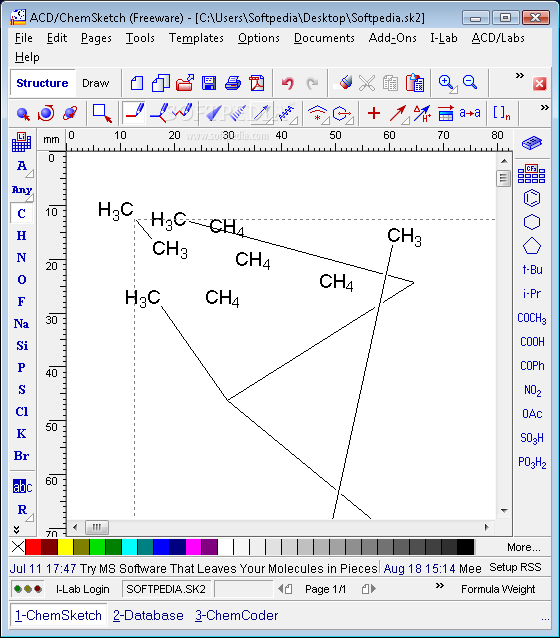Select the Draw Normal bond pencil tool
Screen dimensions: 560x638
(134, 113)
